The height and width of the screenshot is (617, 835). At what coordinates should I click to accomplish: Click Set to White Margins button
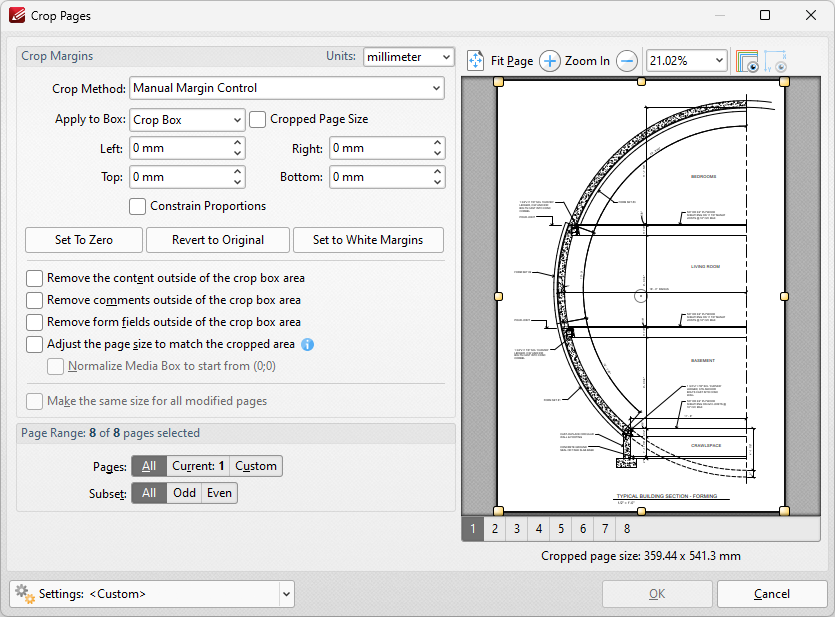pos(368,240)
